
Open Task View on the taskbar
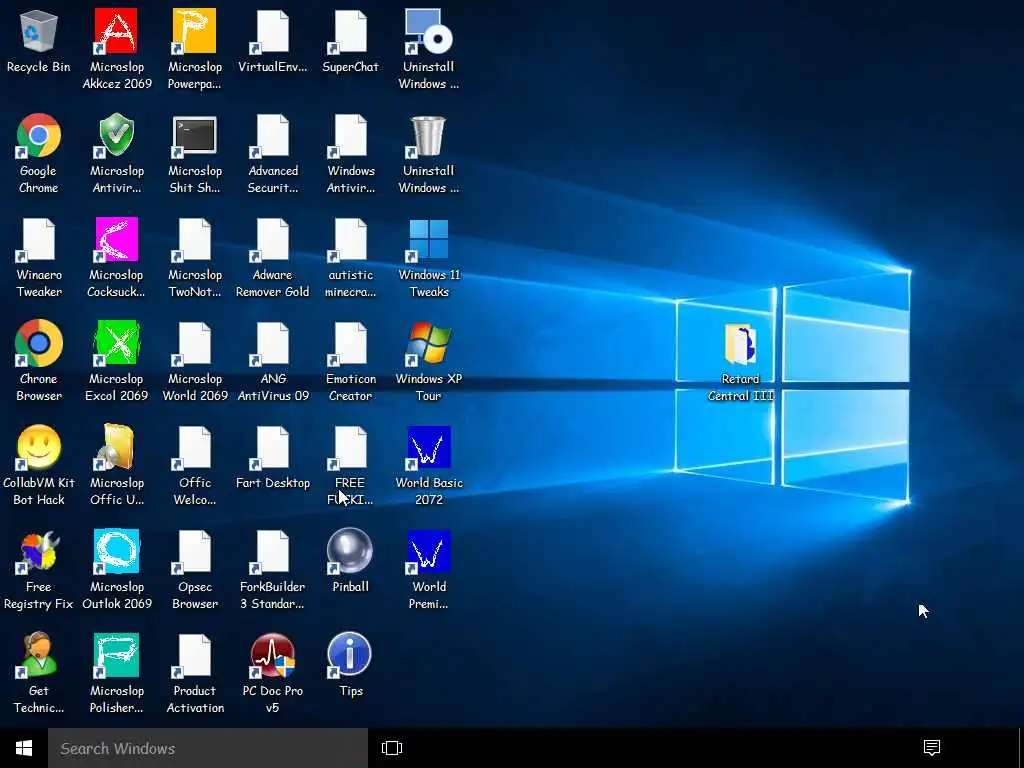pyautogui.click(x=392, y=748)
